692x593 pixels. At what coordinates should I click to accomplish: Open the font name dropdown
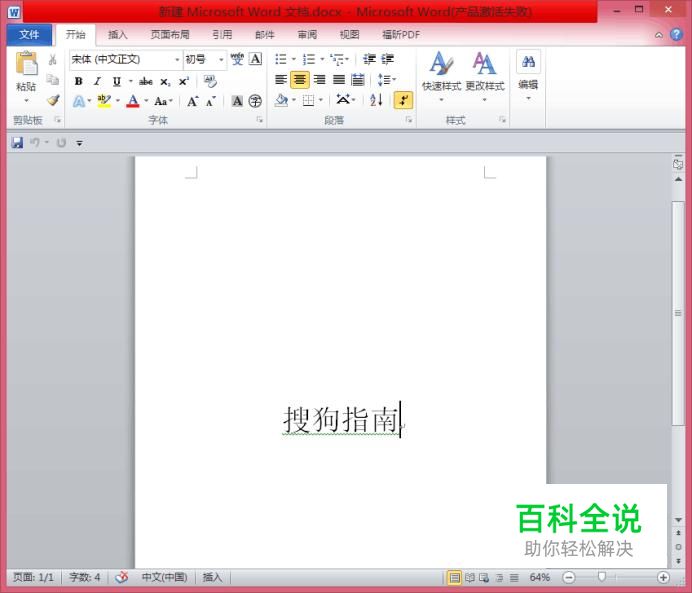coord(177,60)
